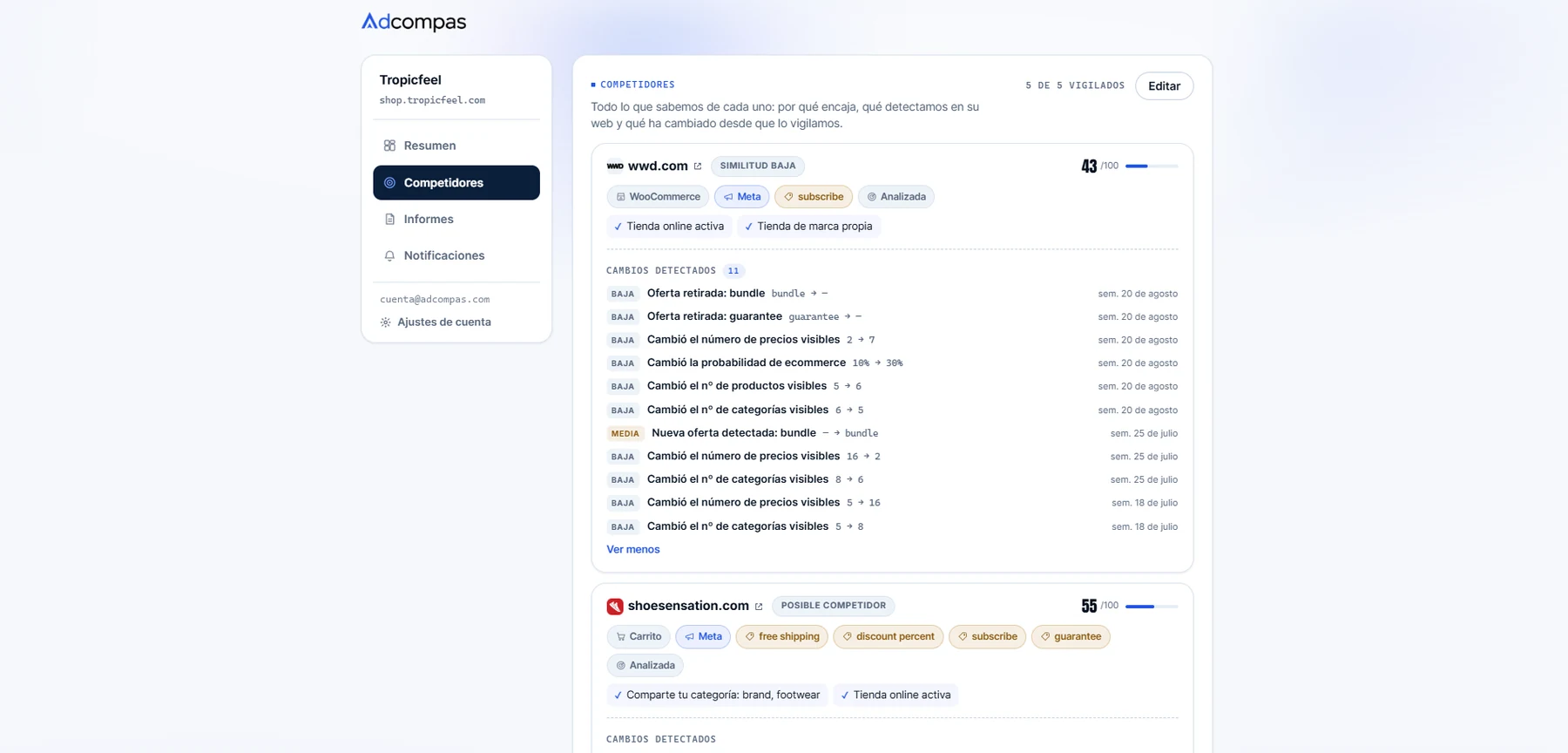
Task: Go to Informes
Action: [456, 220]
